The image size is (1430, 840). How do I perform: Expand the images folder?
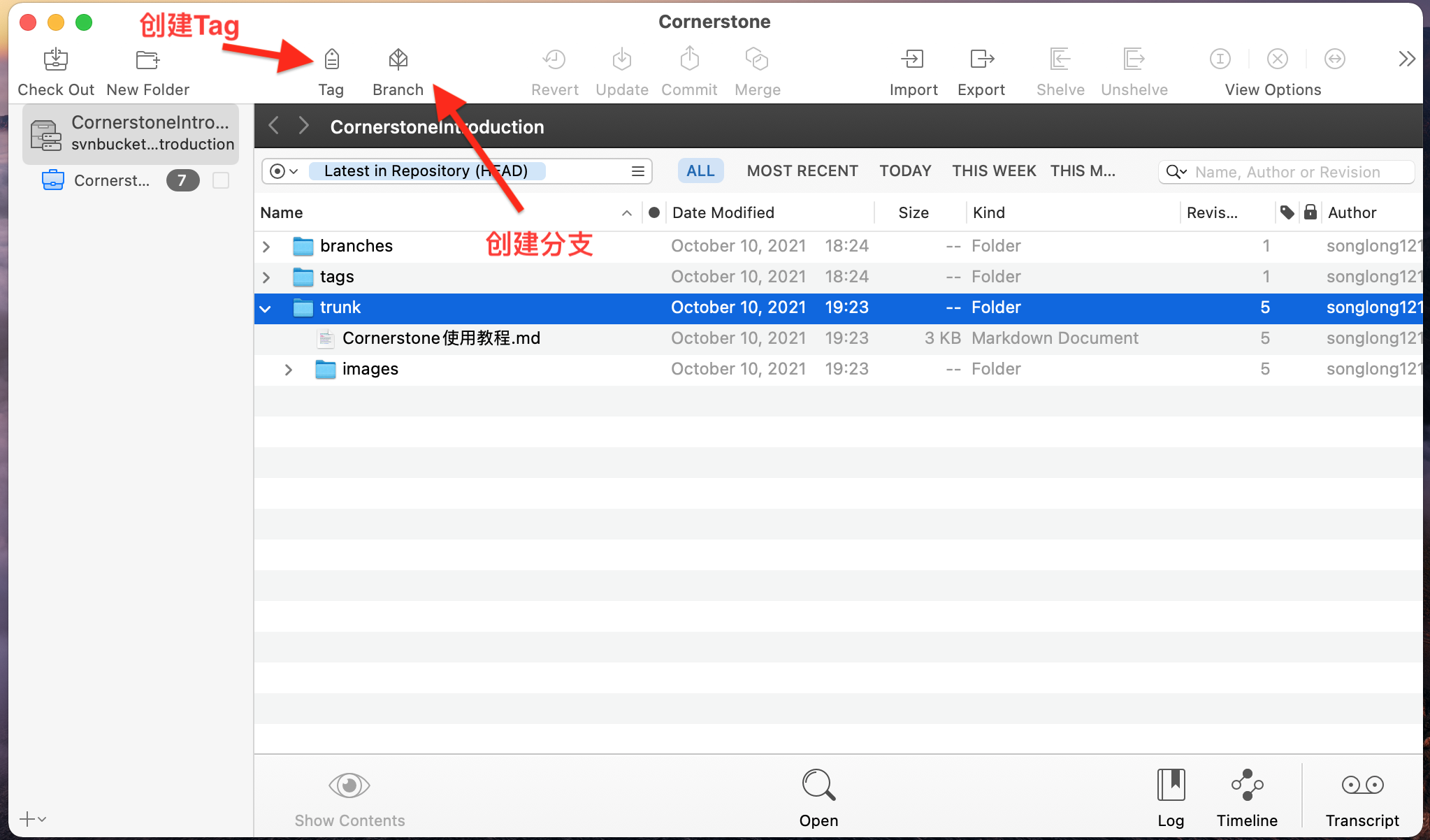tap(288, 370)
